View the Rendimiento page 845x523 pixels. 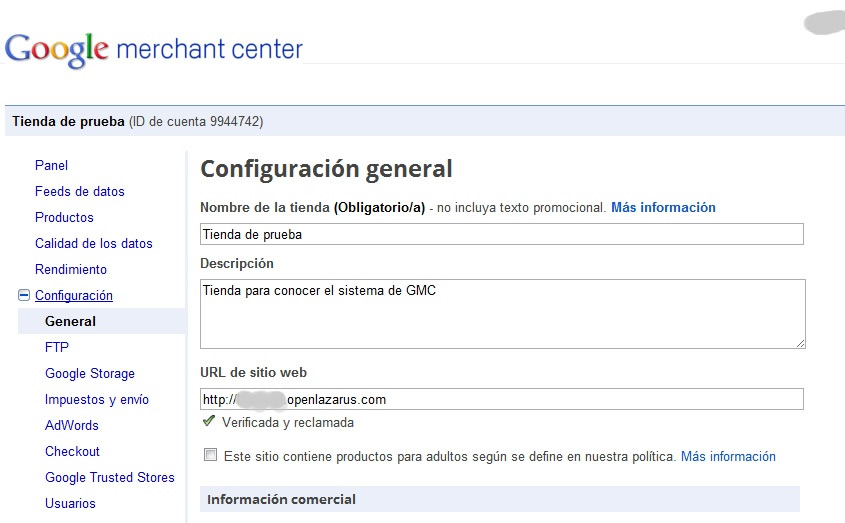pos(71,269)
